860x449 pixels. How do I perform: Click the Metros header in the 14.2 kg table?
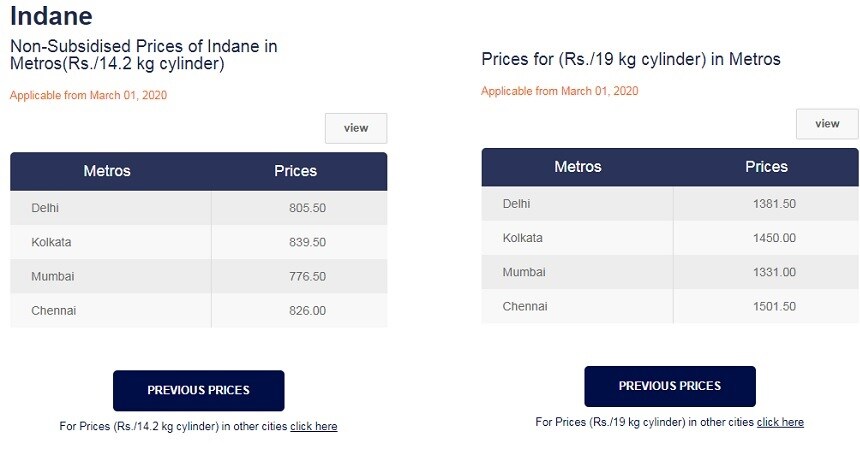point(107,171)
